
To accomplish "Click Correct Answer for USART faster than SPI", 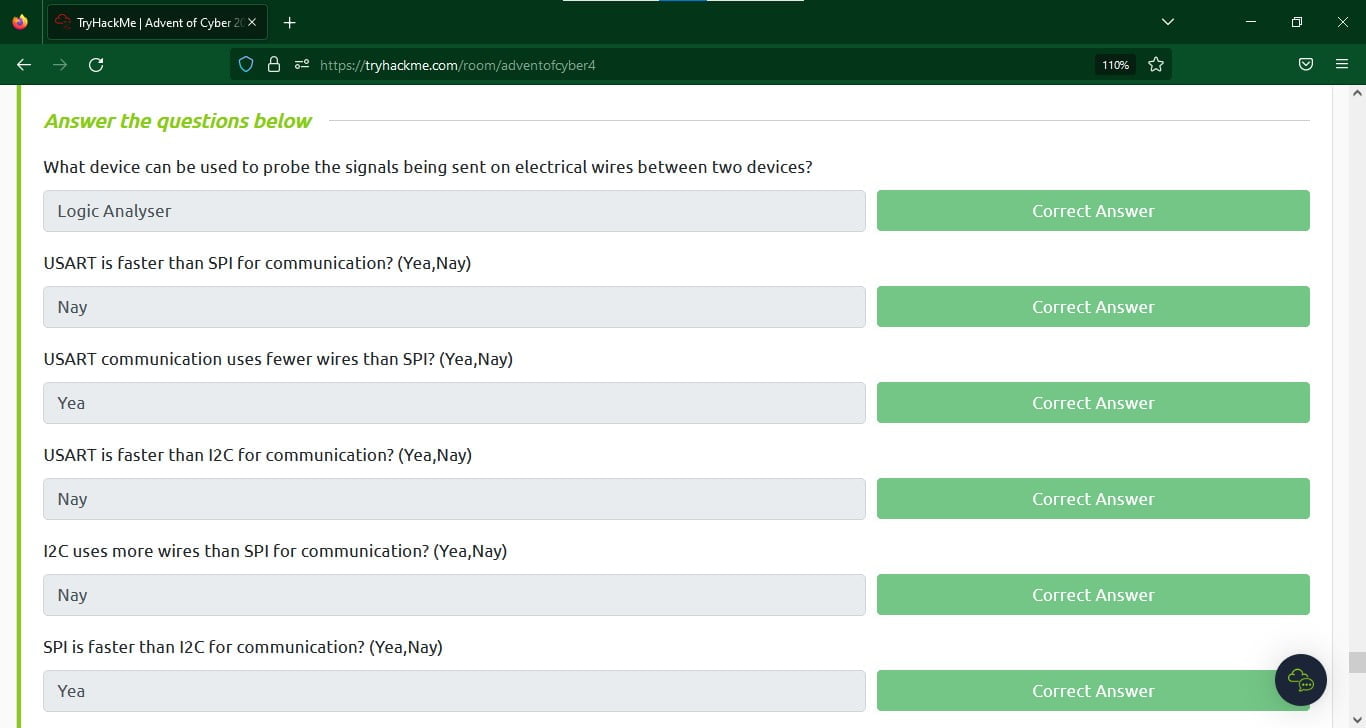I will [x=1093, y=307].
